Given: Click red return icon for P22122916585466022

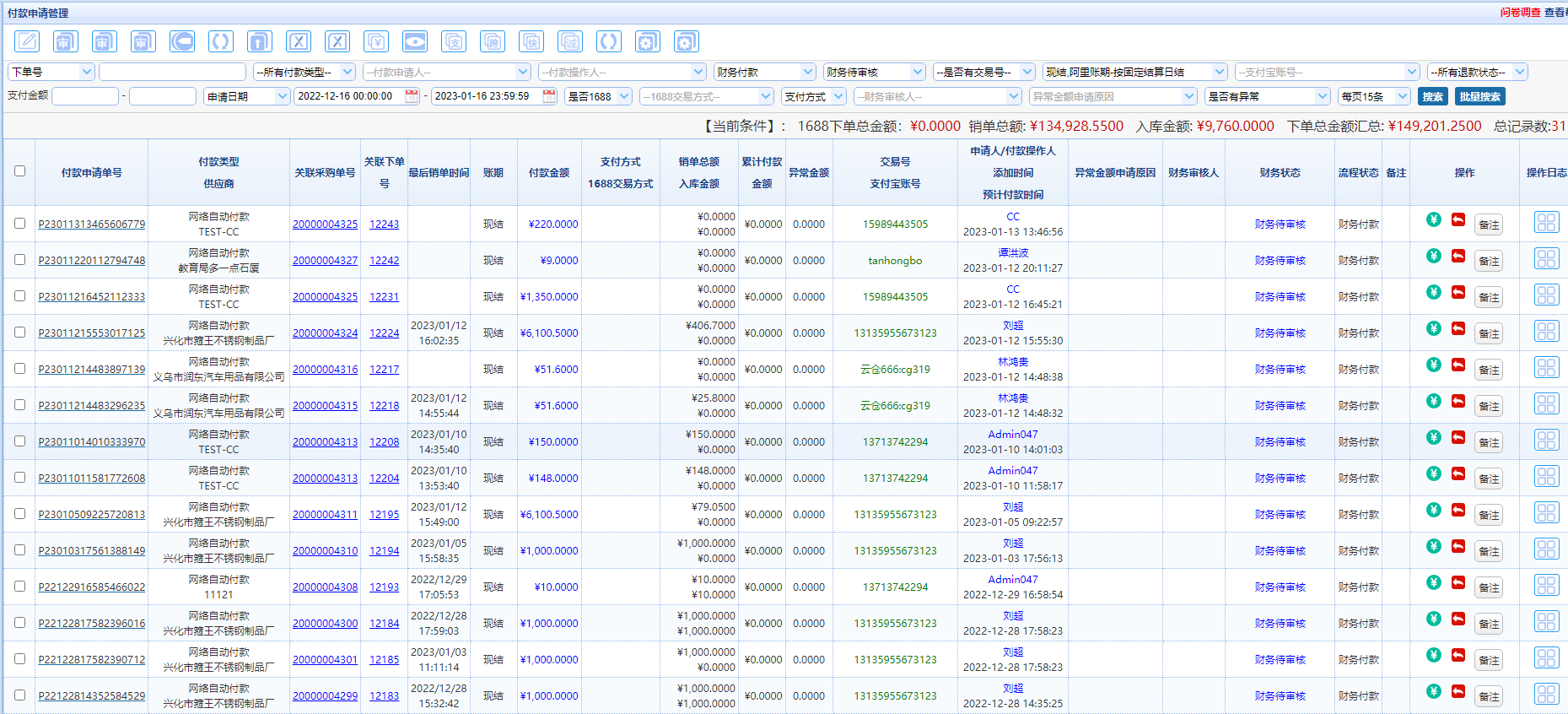Looking at the screenshot, I should (1458, 582).
